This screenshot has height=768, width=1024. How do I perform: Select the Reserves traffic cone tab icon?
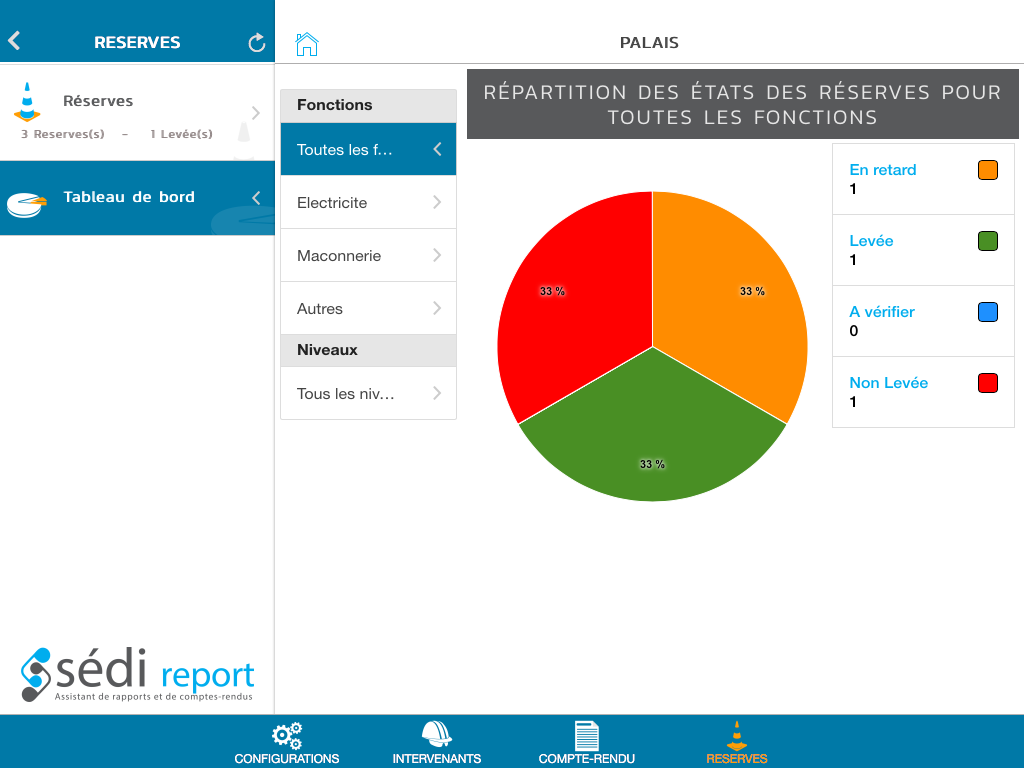point(737,737)
